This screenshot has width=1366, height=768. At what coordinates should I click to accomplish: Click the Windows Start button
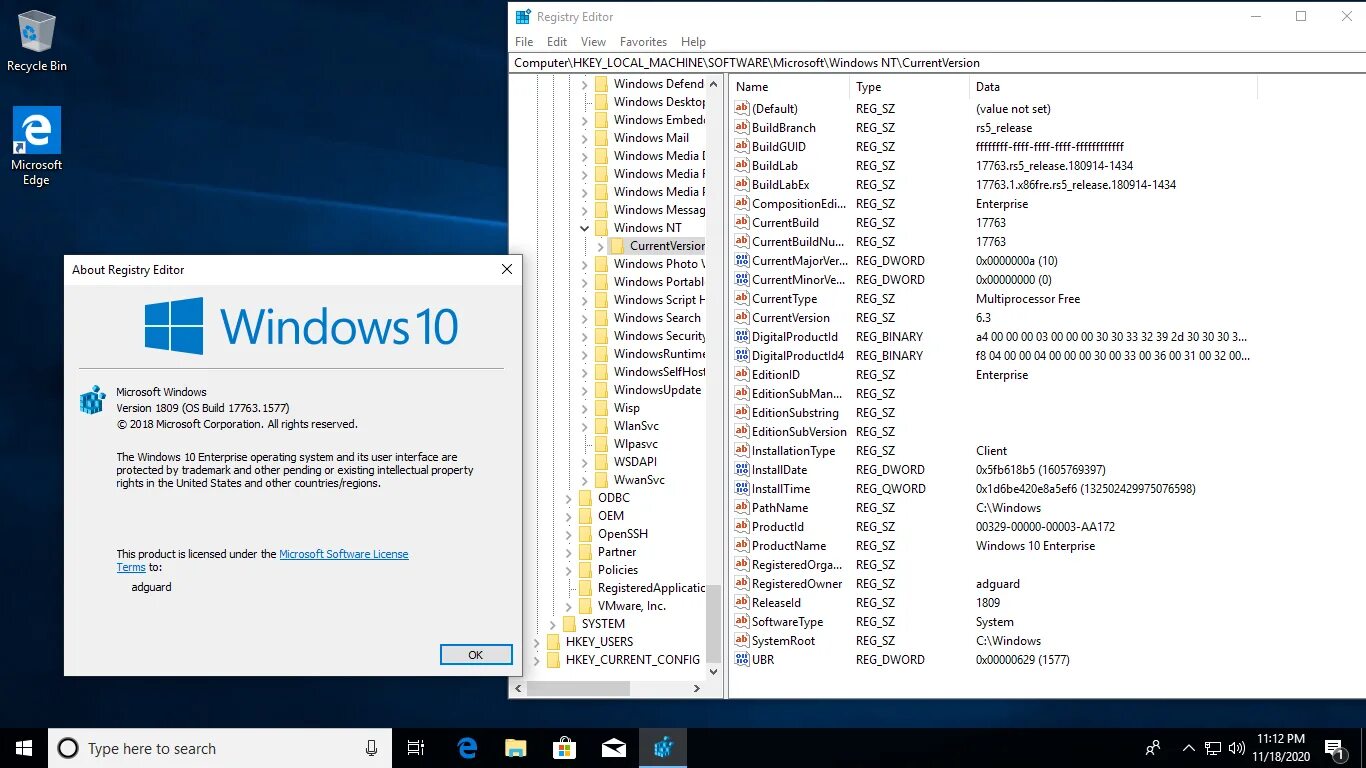[x=24, y=748]
